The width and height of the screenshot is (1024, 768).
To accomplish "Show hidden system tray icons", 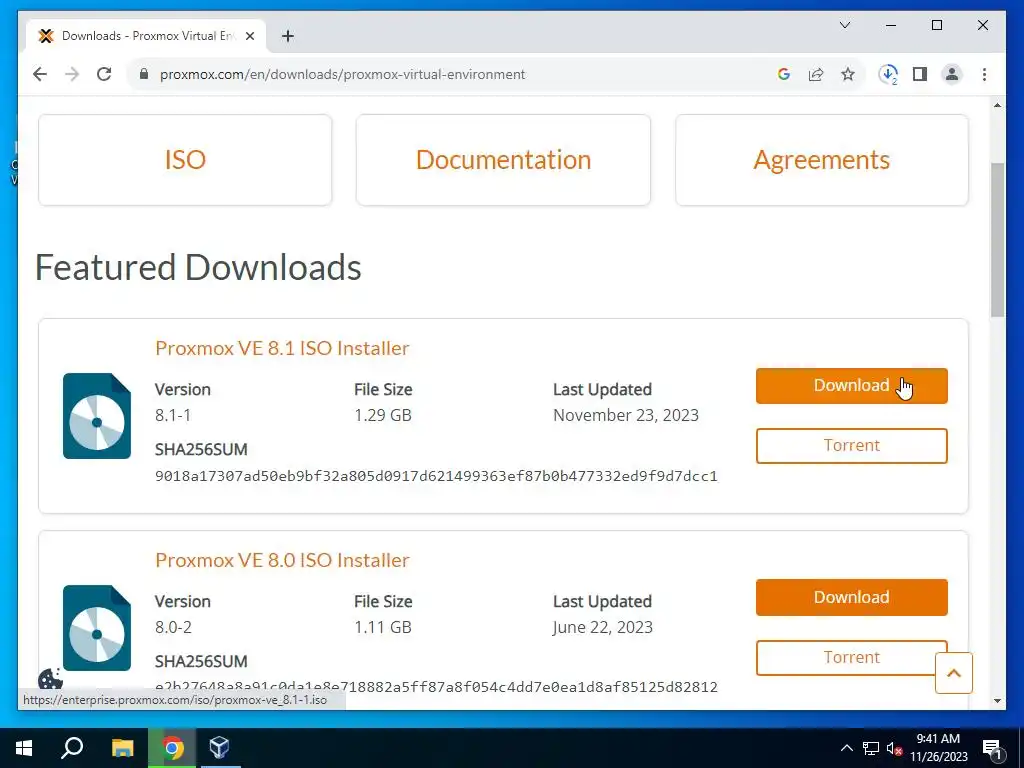I will tap(846, 748).
